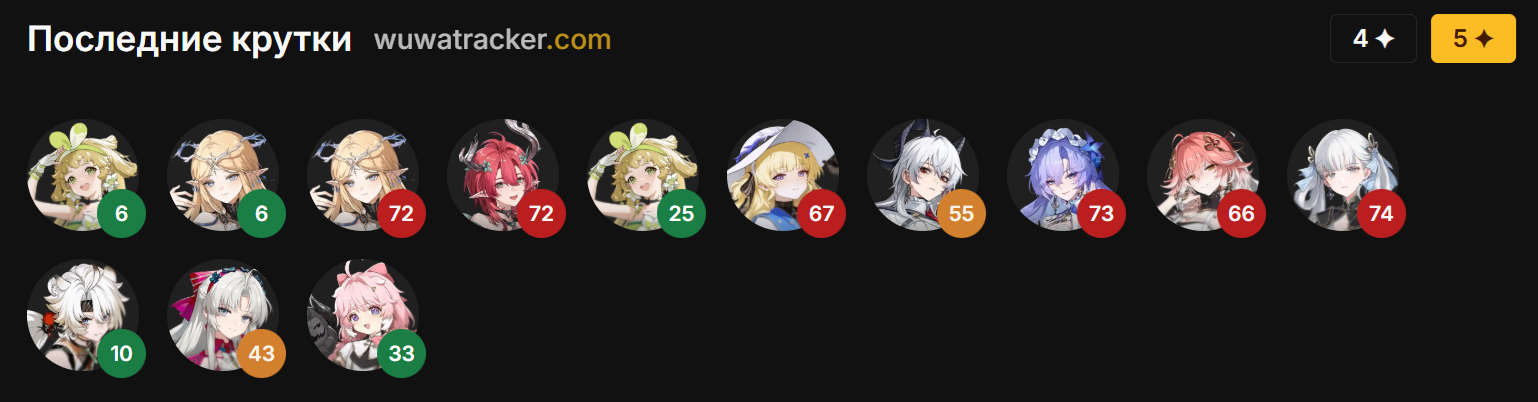Click the orange 55 pity badge
The width and height of the screenshot is (1538, 402).
coord(962,213)
